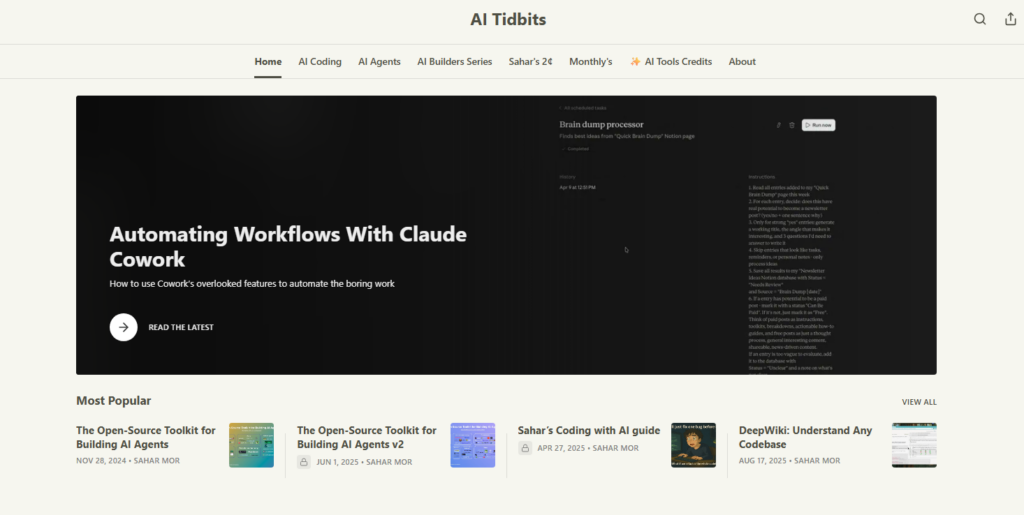The image size is (1024, 515).
Task: Open Sahar's Coding with AI guide post
Action: coord(589,430)
